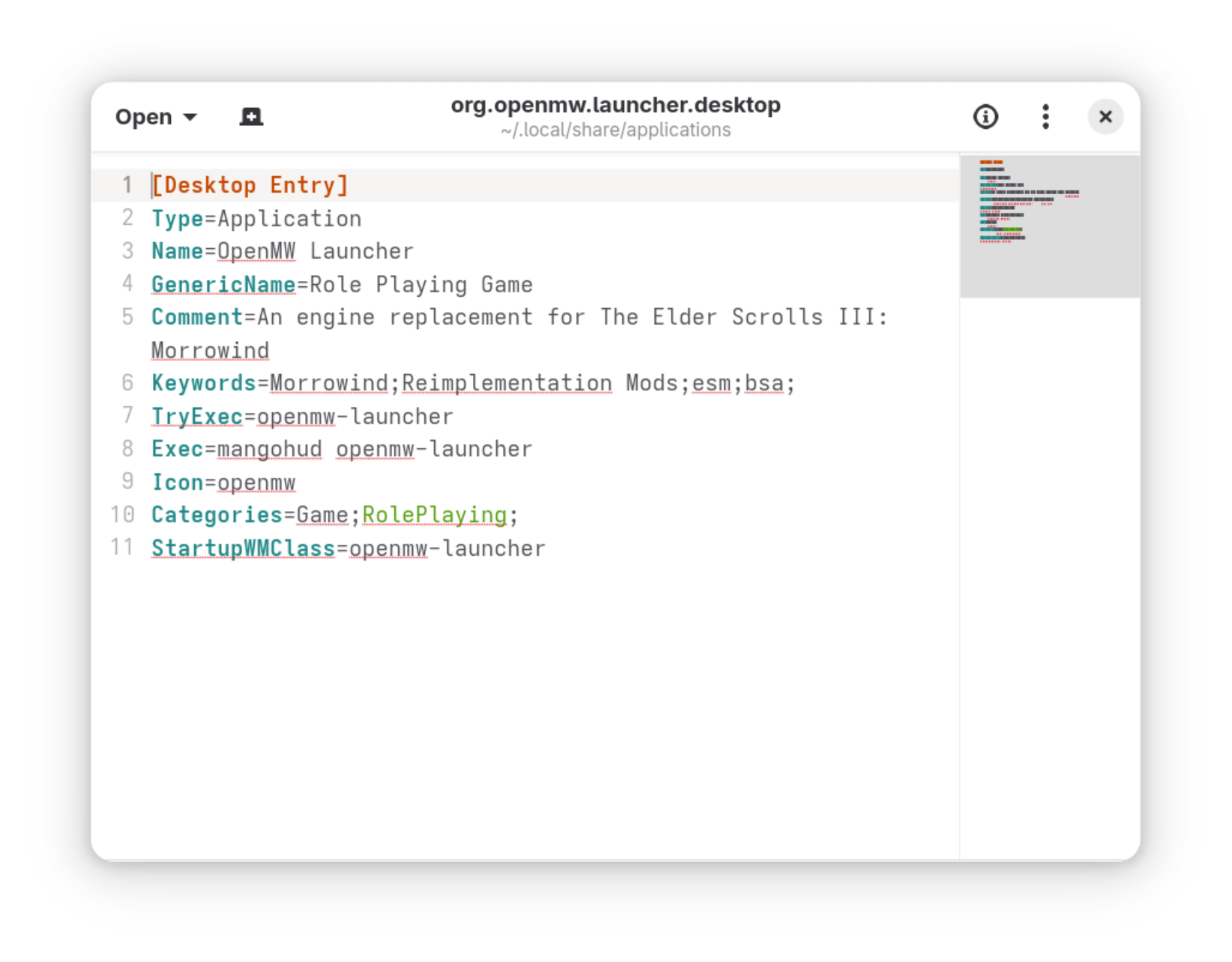Open the three-dot main menu
The width and height of the screenshot is (1232, 962).
pos(1045,117)
